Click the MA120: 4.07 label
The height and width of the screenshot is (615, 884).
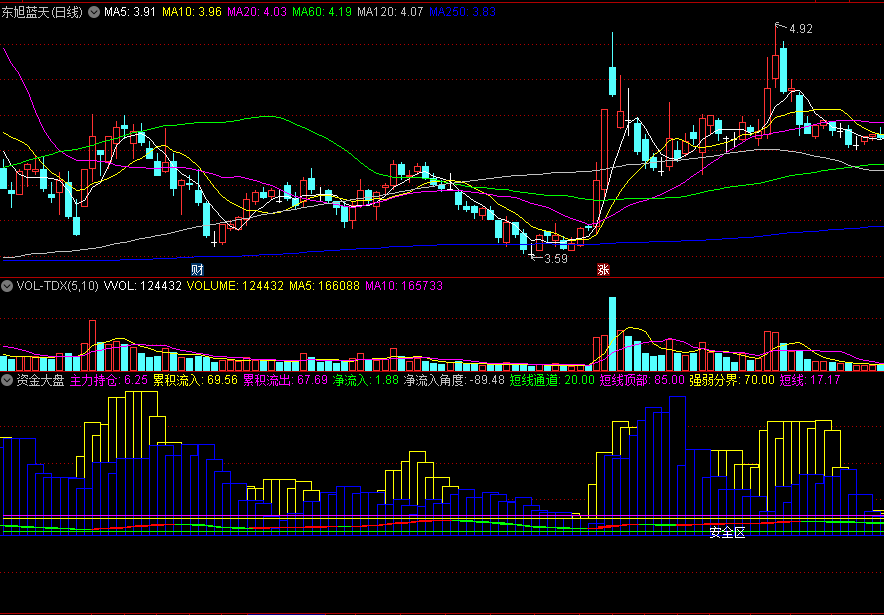click(x=390, y=12)
